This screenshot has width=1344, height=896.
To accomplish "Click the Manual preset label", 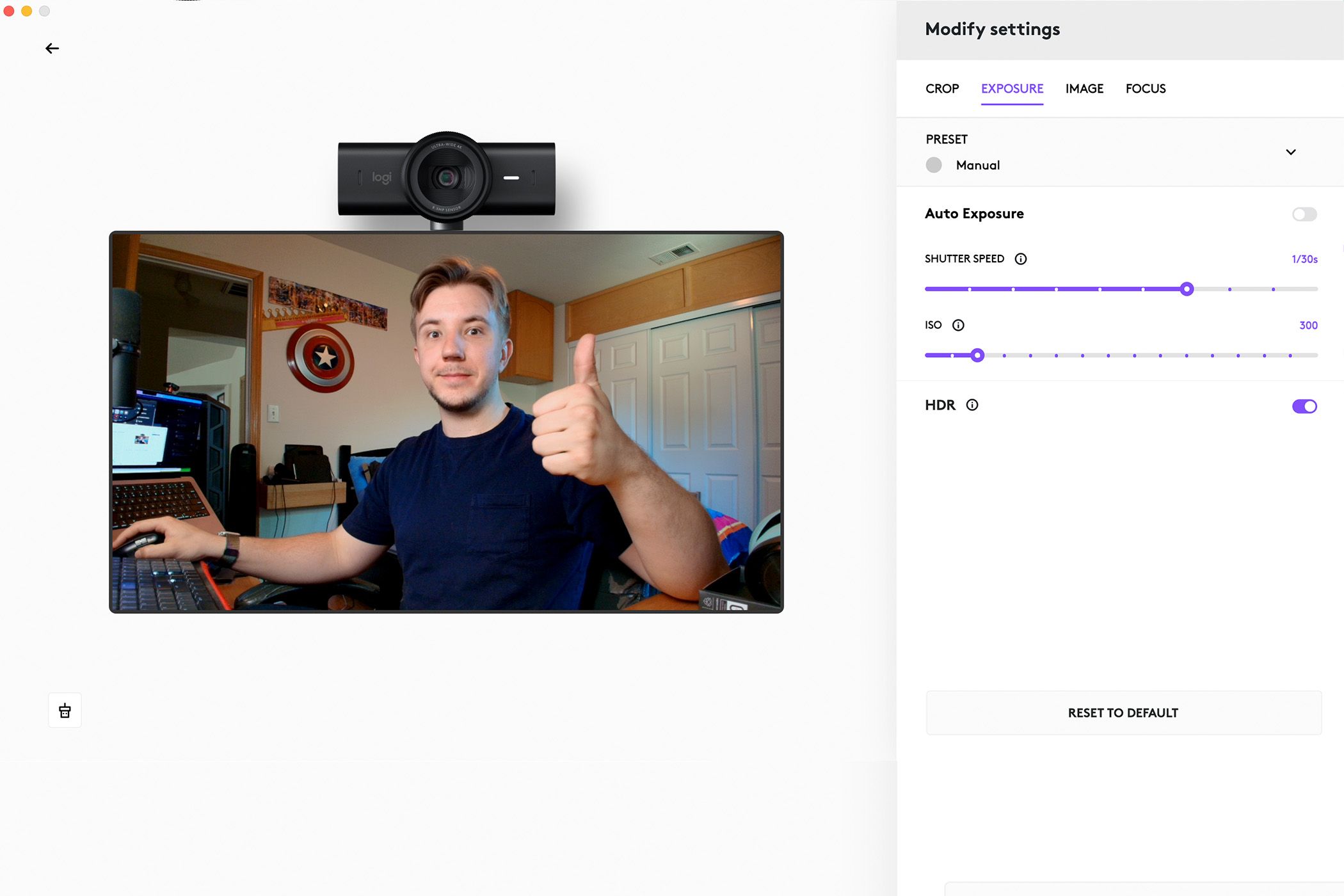I will [x=977, y=165].
